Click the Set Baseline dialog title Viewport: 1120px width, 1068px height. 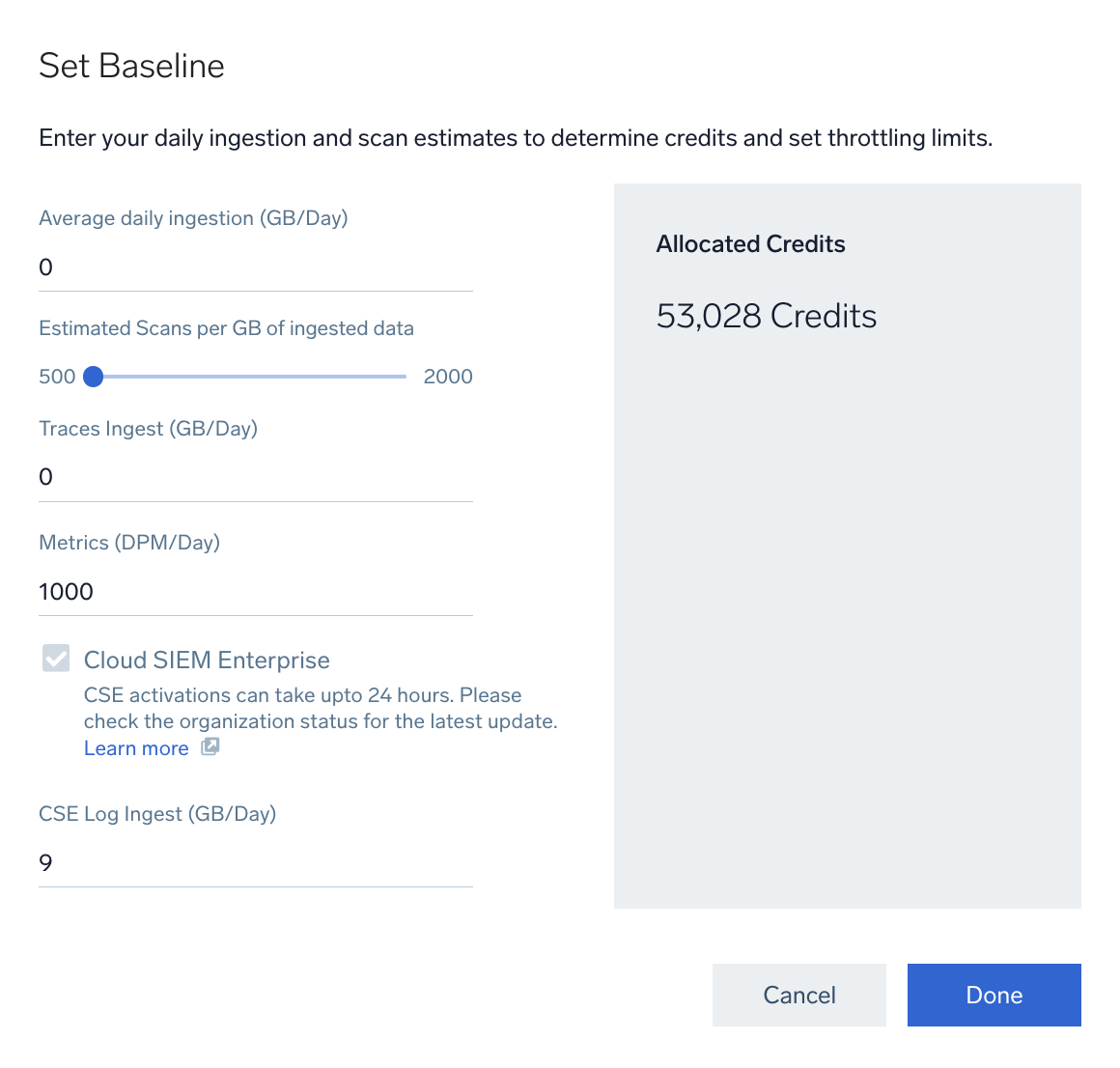(131, 66)
